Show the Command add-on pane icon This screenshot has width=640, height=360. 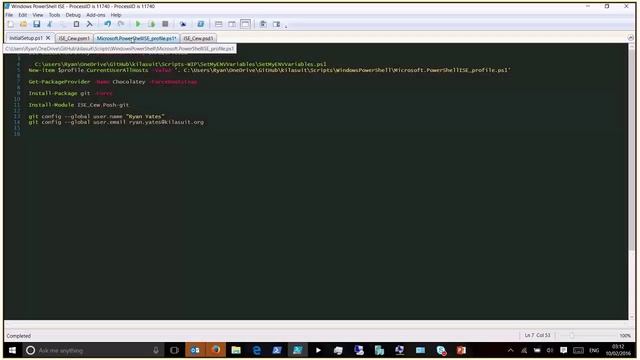(x=276, y=24)
